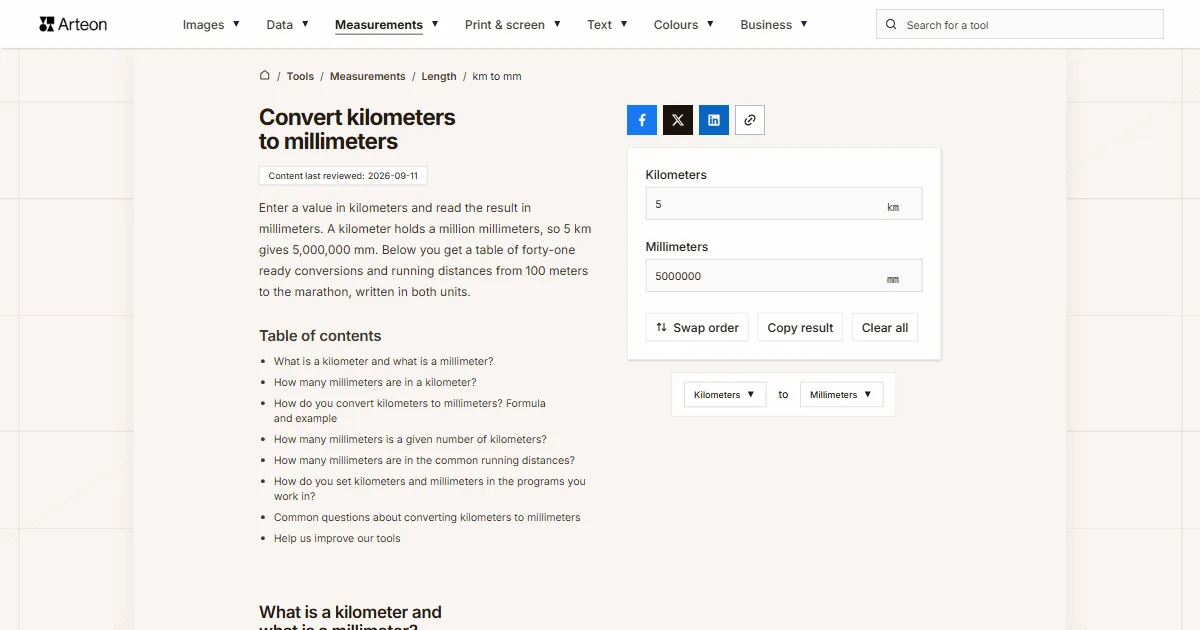Copy page link with chain icon

(750, 120)
